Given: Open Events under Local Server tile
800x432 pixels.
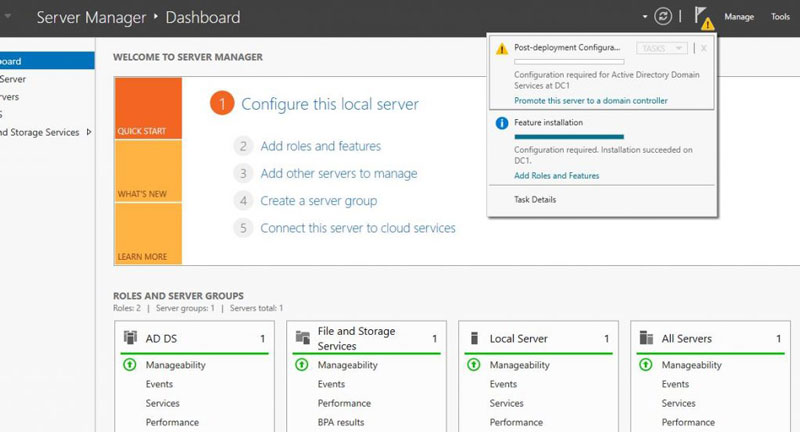Looking at the screenshot, I should (x=503, y=384).
